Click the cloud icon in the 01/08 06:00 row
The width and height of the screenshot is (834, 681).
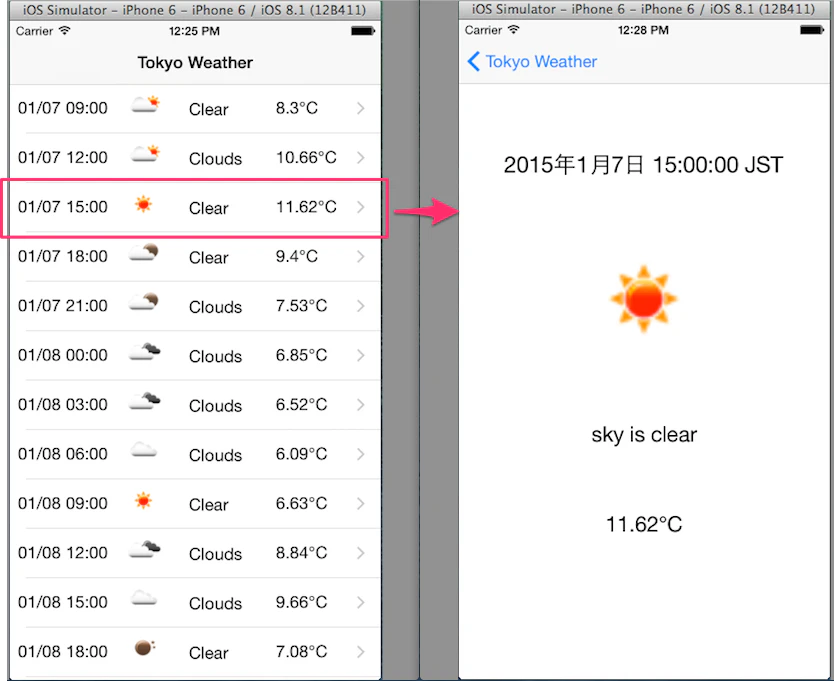pos(144,450)
